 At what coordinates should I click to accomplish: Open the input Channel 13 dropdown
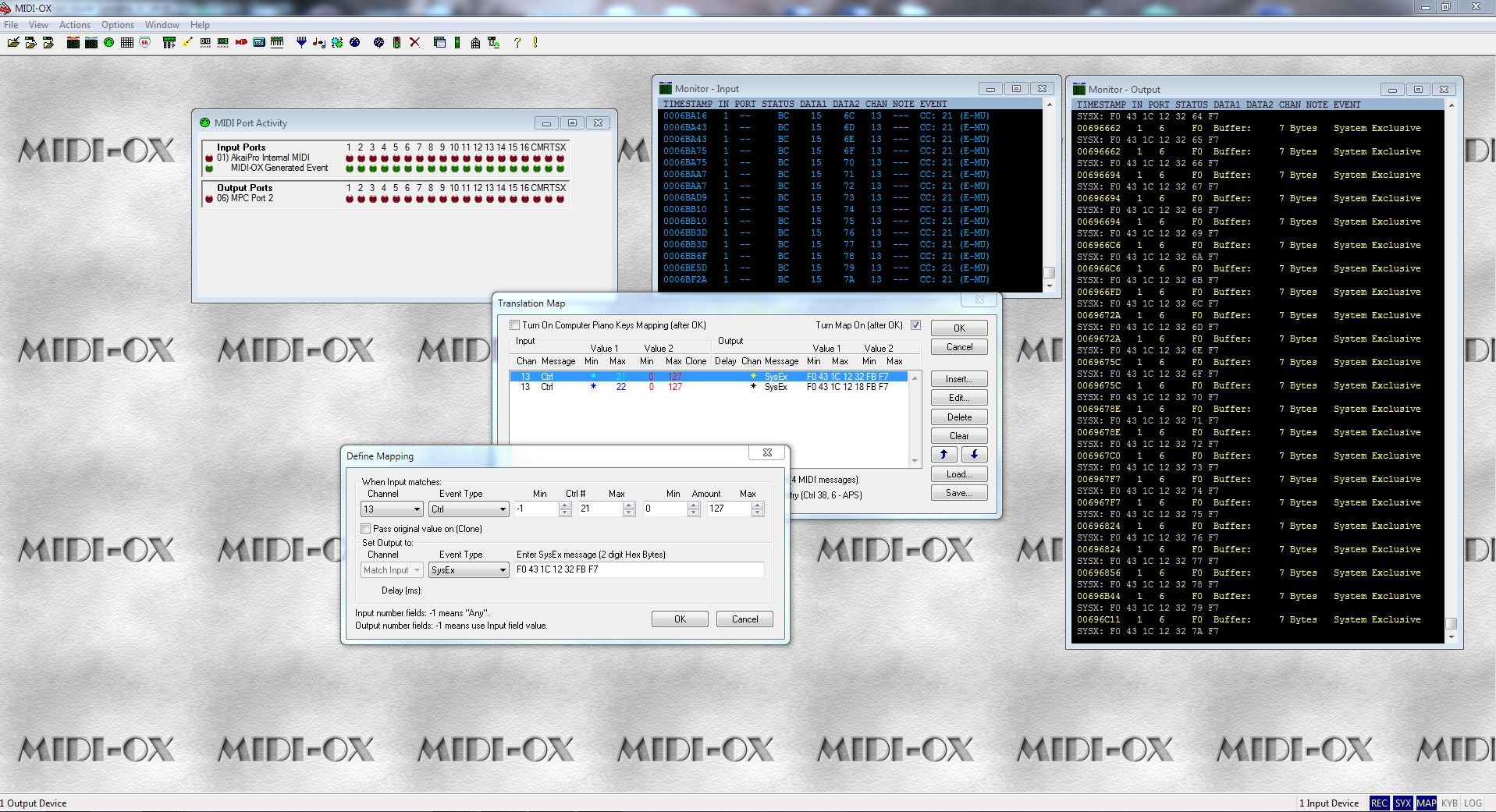click(x=392, y=509)
